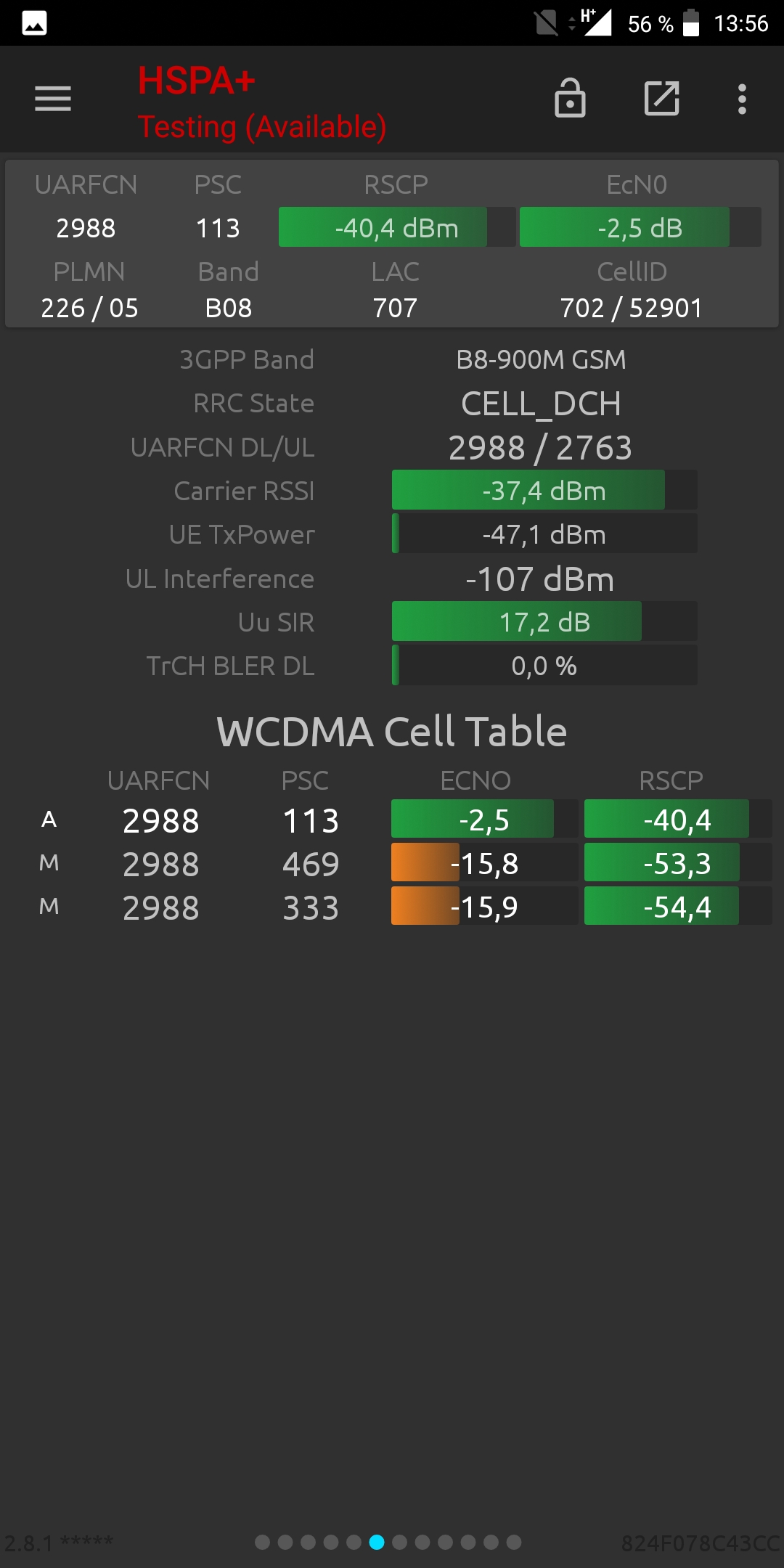The width and height of the screenshot is (784, 1568).
Task: Select monitored cell row PSC 333
Action: 392,907
